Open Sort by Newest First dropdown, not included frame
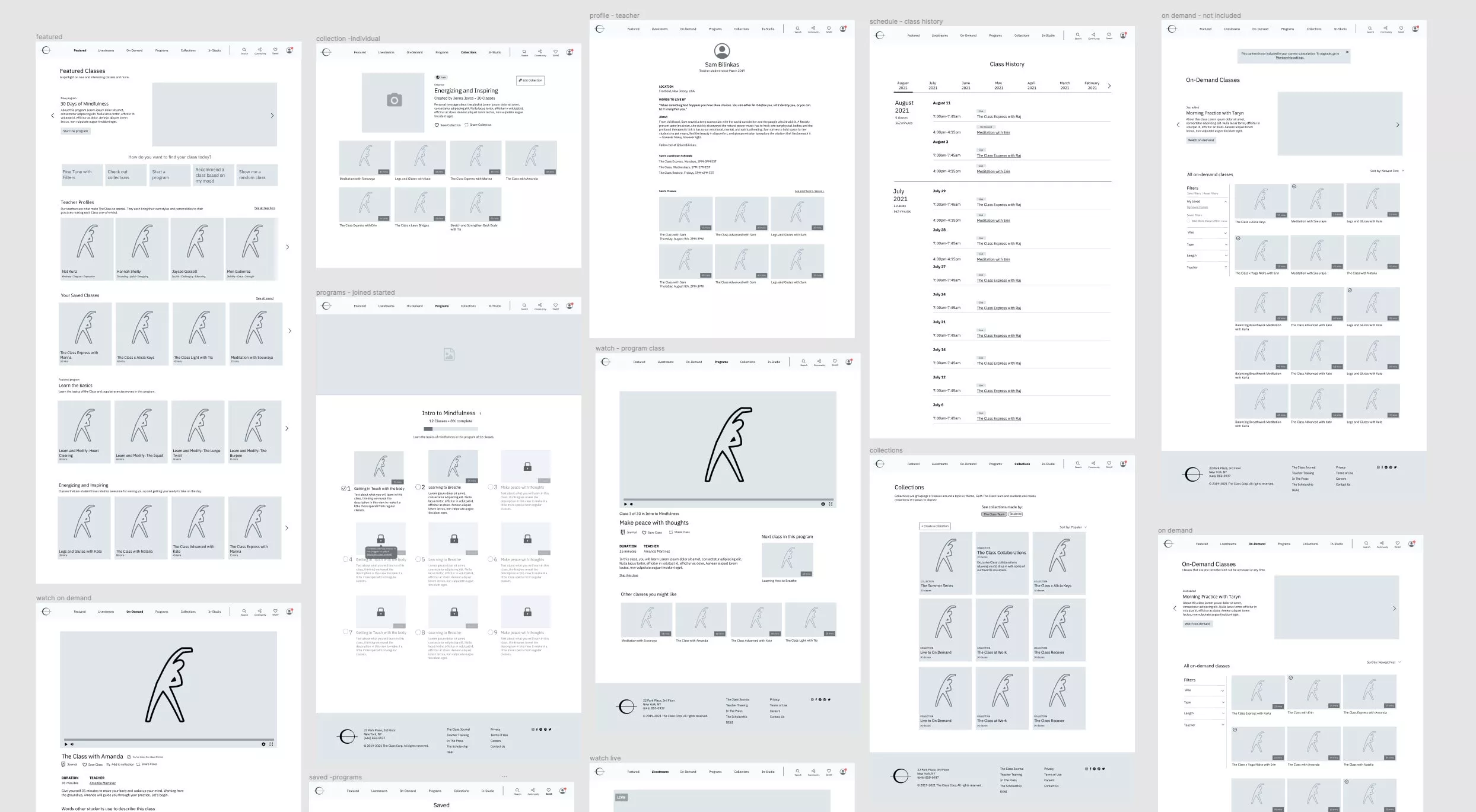1476x812 pixels. click(x=1386, y=171)
